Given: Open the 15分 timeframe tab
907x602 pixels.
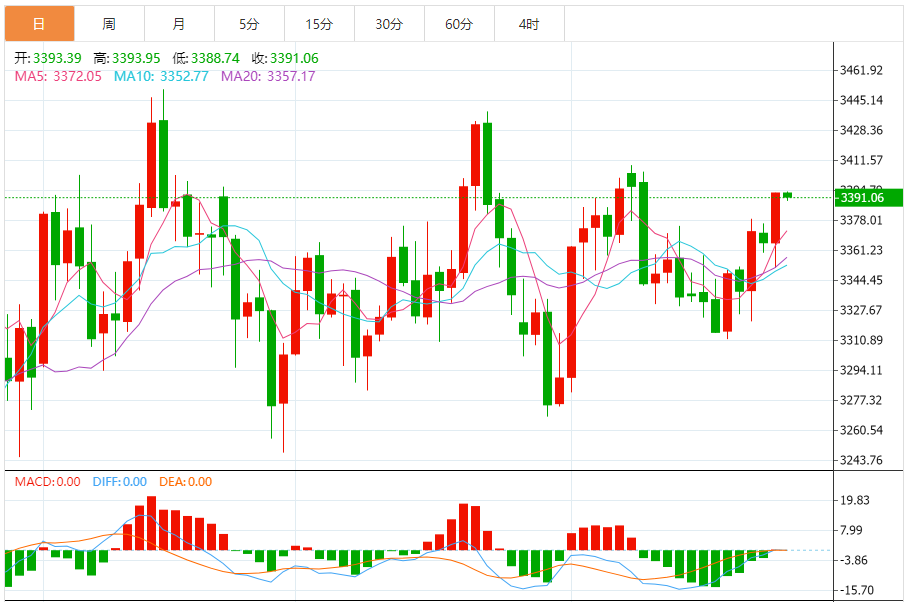Looking at the screenshot, I should click(319, 24).
